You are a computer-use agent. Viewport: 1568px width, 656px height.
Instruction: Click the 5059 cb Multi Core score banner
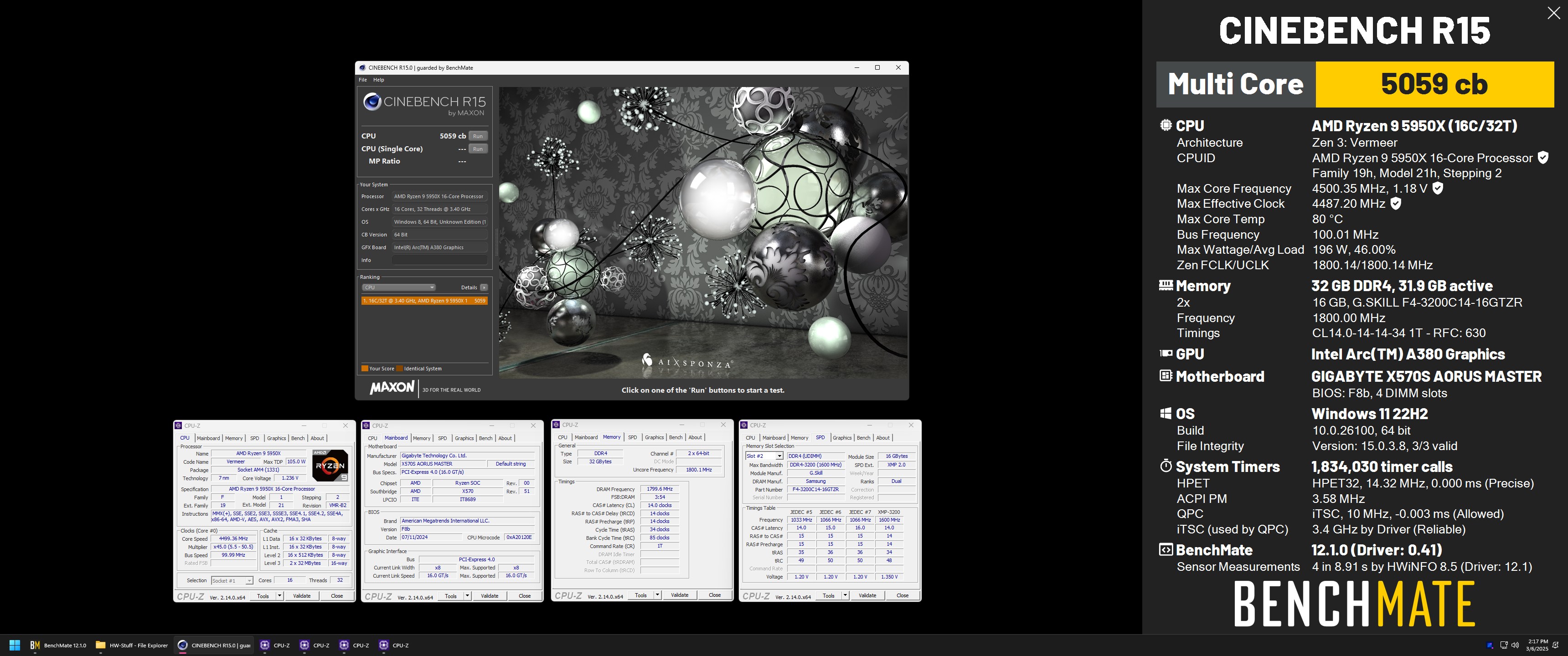pyautogui.click(x=1435, y=84)
